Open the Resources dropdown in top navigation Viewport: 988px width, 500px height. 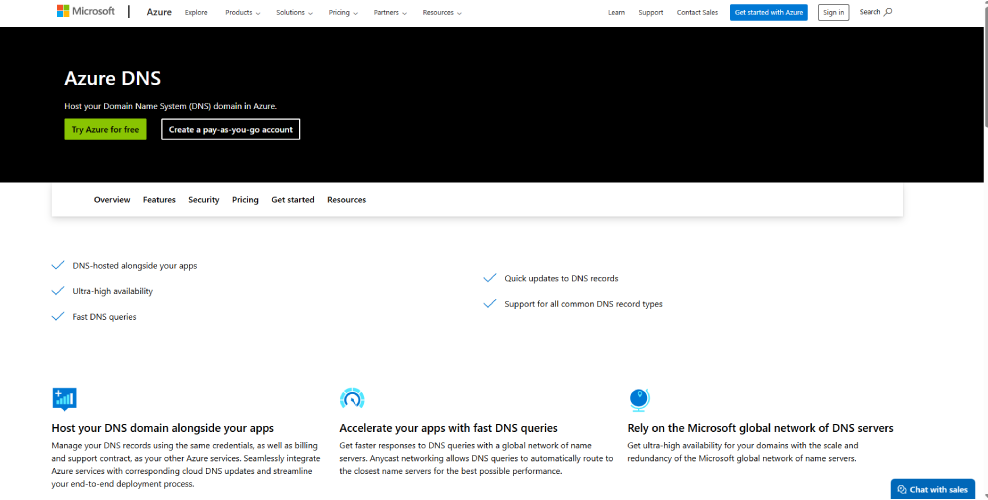442,13
